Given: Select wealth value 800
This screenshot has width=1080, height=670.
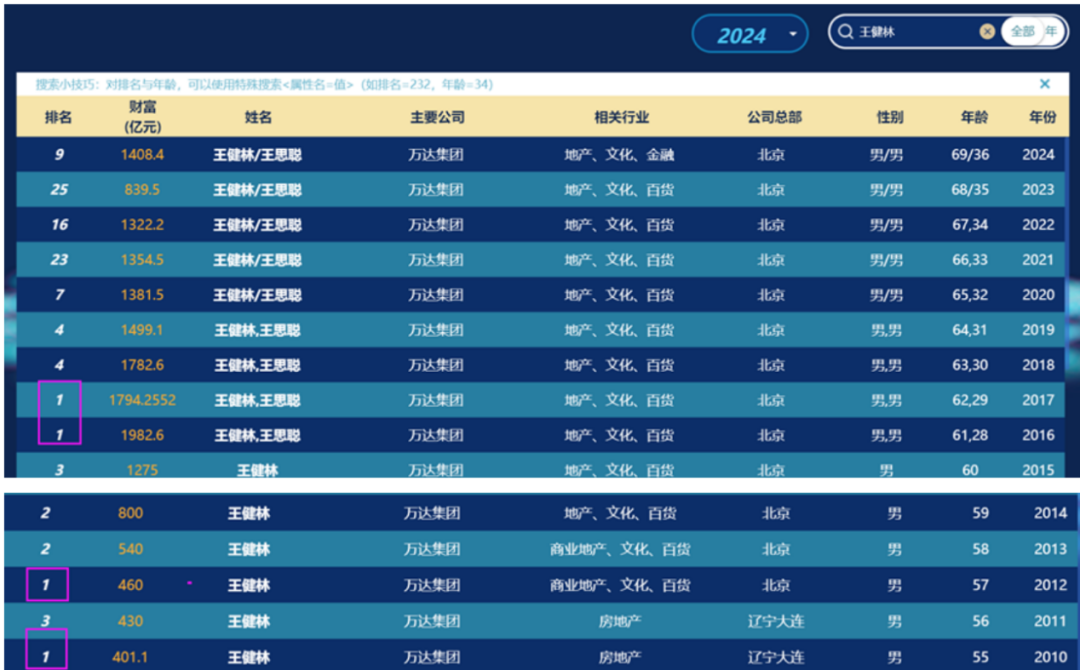Looking at the screenshot, I should (130, 513).
